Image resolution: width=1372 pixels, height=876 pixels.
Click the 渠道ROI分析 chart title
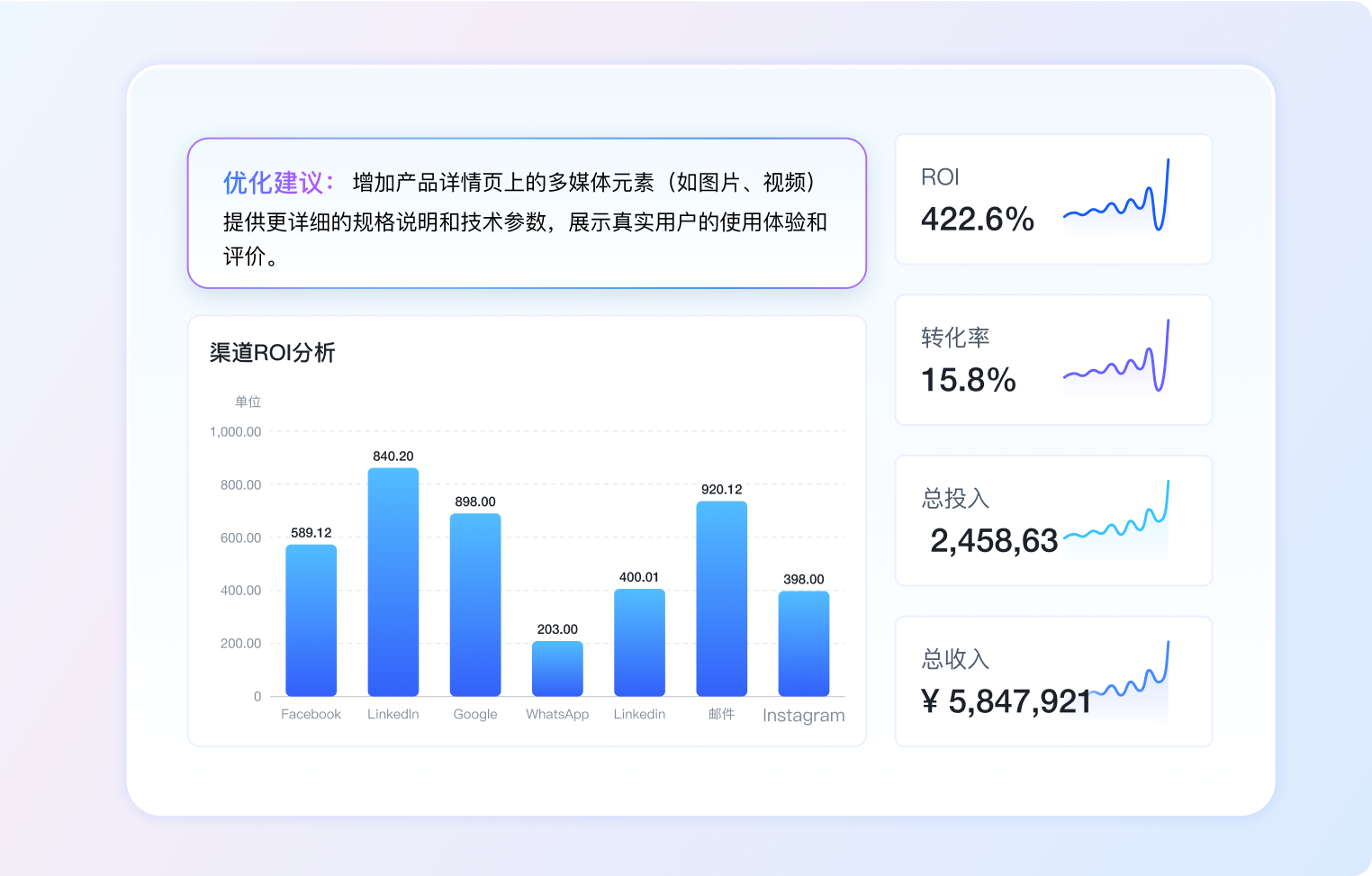click(272, 353)
